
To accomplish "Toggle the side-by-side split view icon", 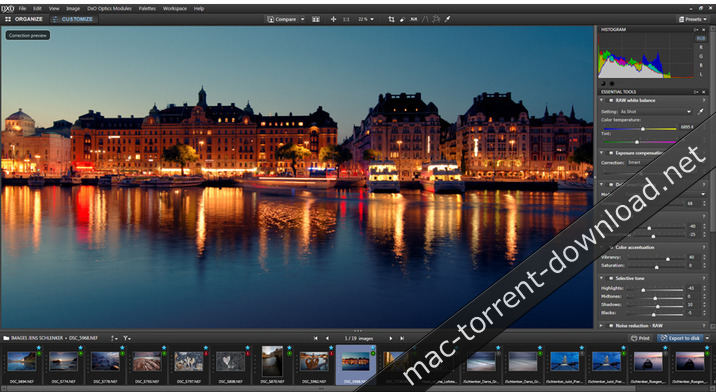I will pyautogui.click(x=316, y=19).
